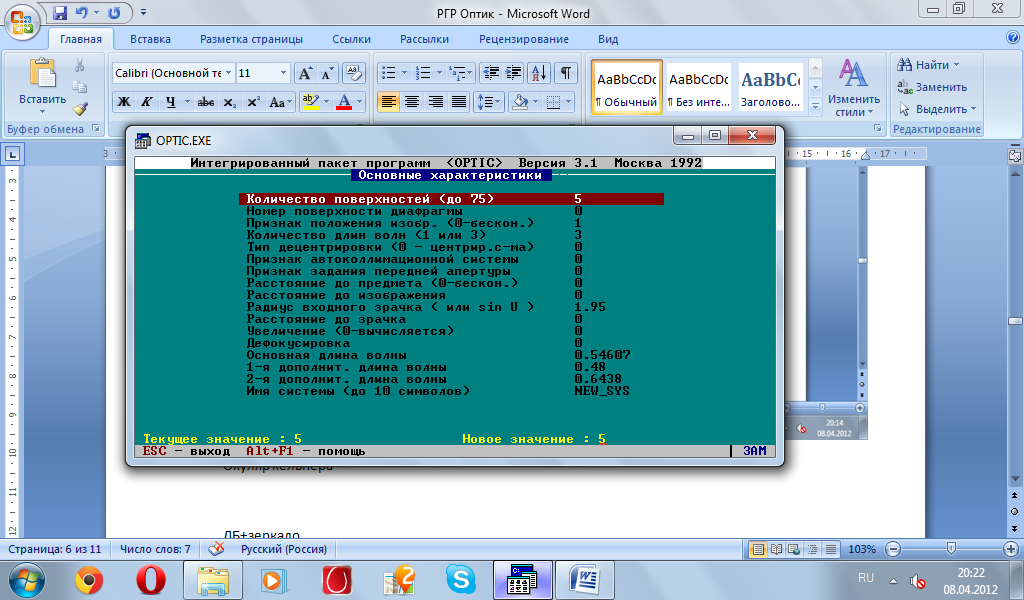
Task: Expand borders dropdown arrow
Action: point(569,102)
